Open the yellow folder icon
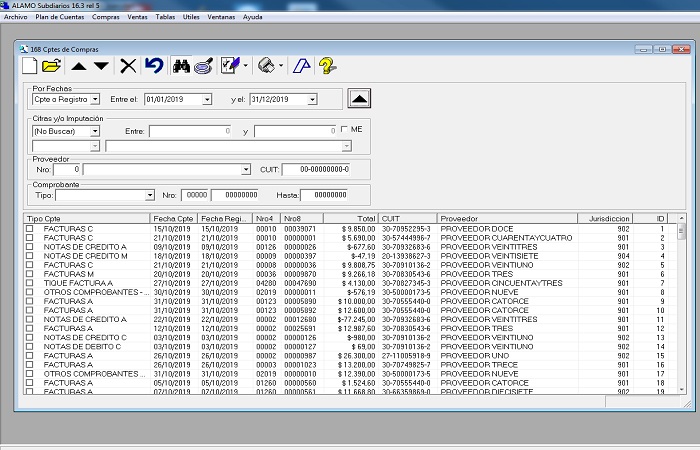Image resolution: width=700 pixels, height=450 pixels. click(x=51, y=66)
